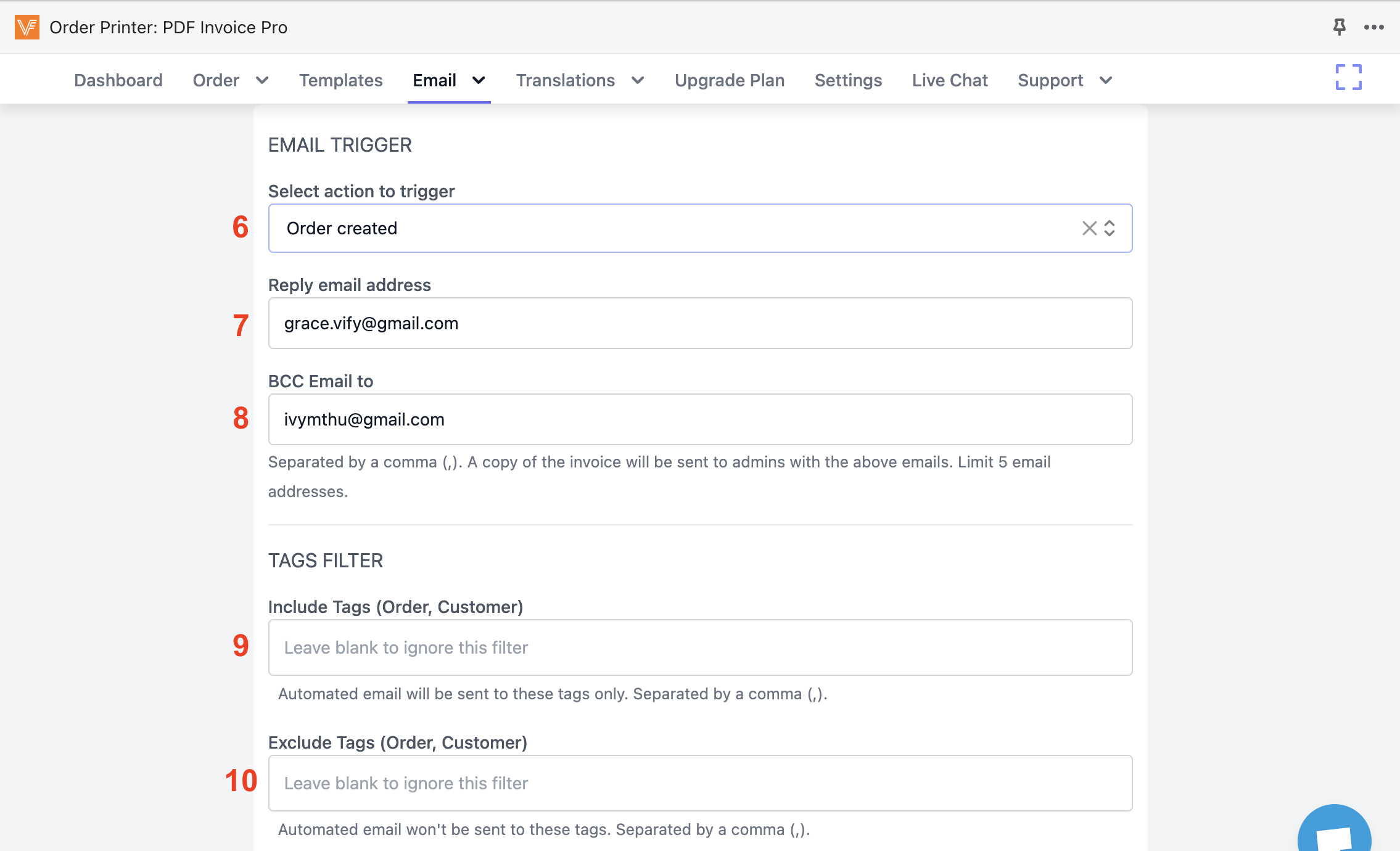Screen dimensions: 1400x851
Task: Click the Order Printer app logo icon
Action: tap(27, 27)
